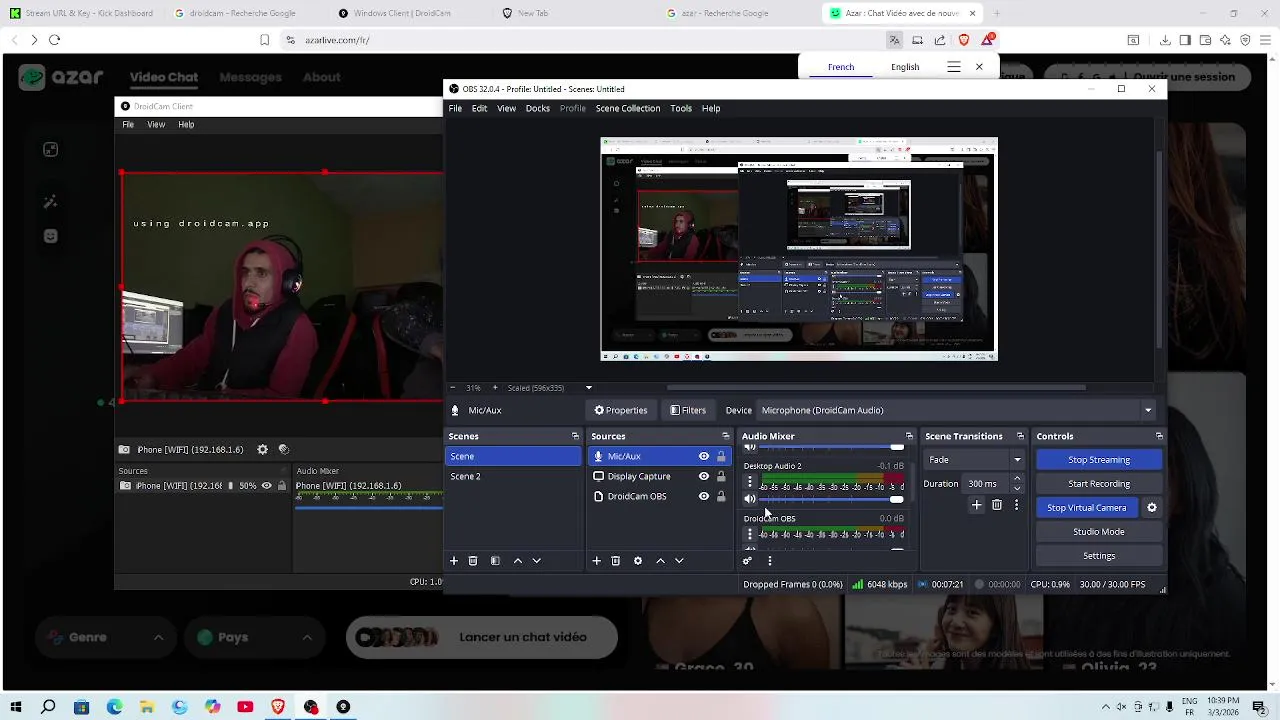
Task: Move scene up in Scenes panel
Action: 517,561
